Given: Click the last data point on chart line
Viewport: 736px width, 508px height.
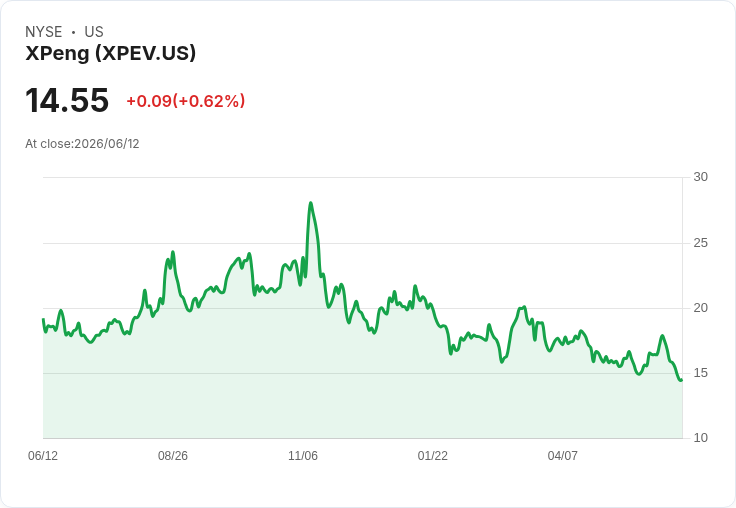Looking at the screenshot, I should pyautogui.click(x=682, y=380).
